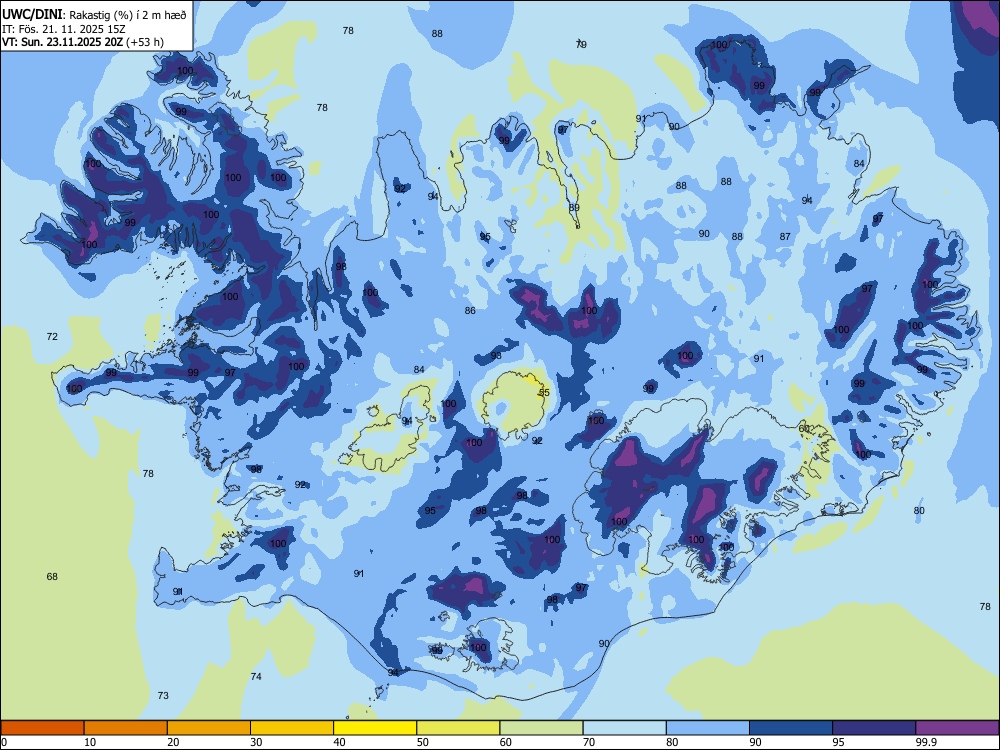
Task: Click the amber 20–30 legend swatch
Action: point(209,728)
